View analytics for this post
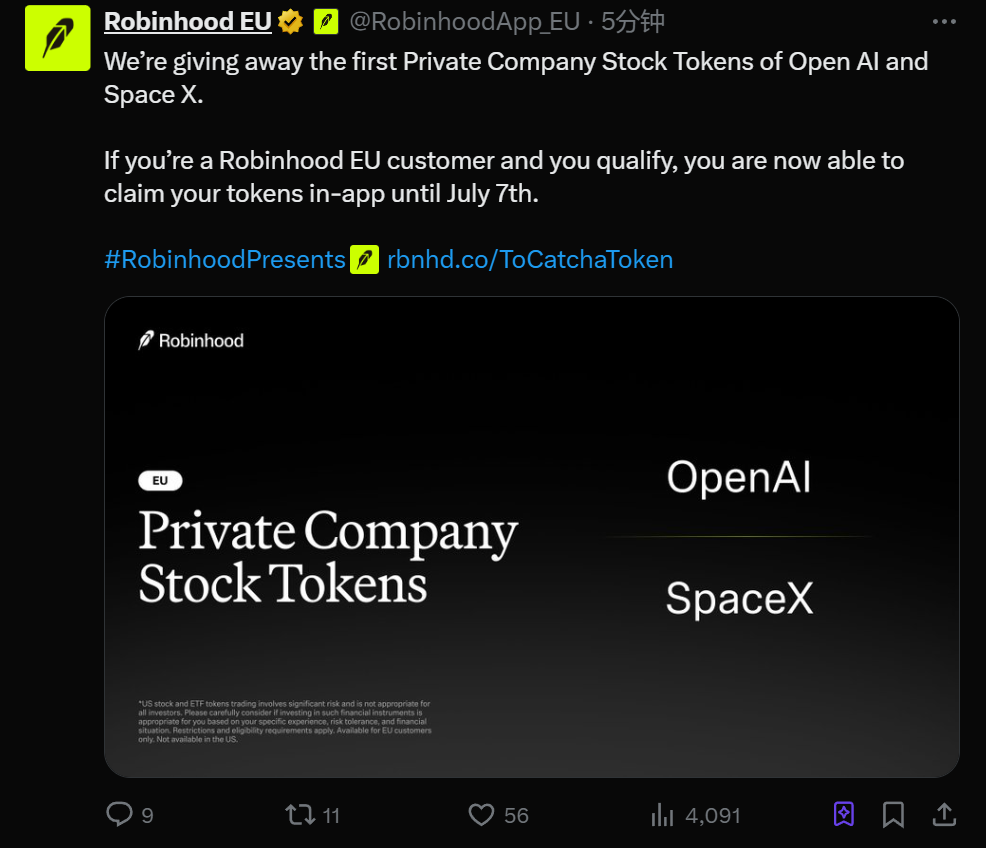986x848 pixels. 662,815
